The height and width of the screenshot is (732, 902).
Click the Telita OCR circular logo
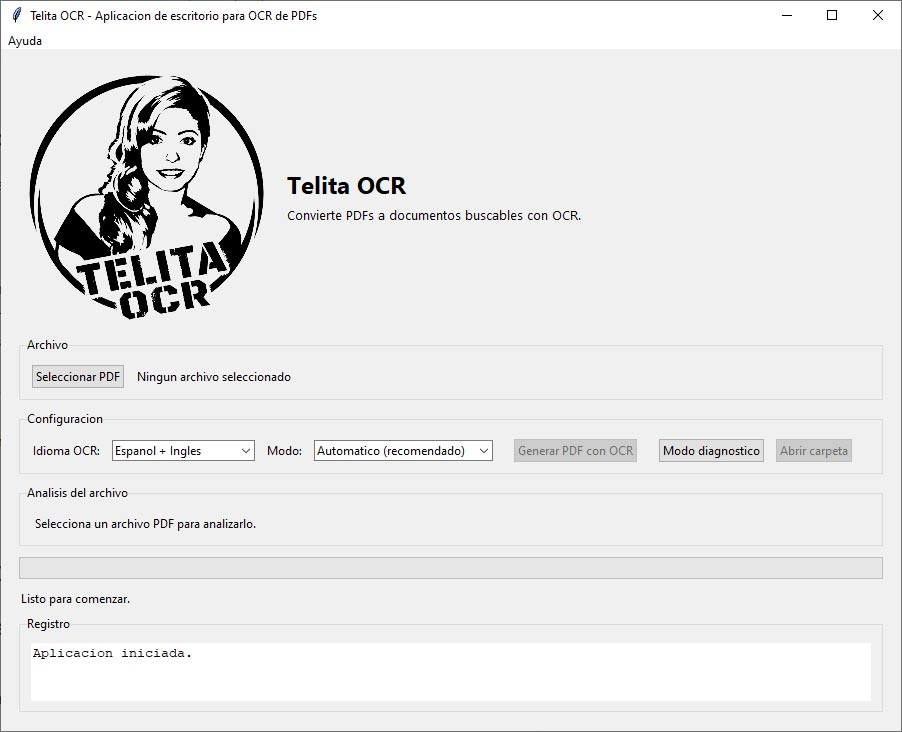tap(146, 198)
